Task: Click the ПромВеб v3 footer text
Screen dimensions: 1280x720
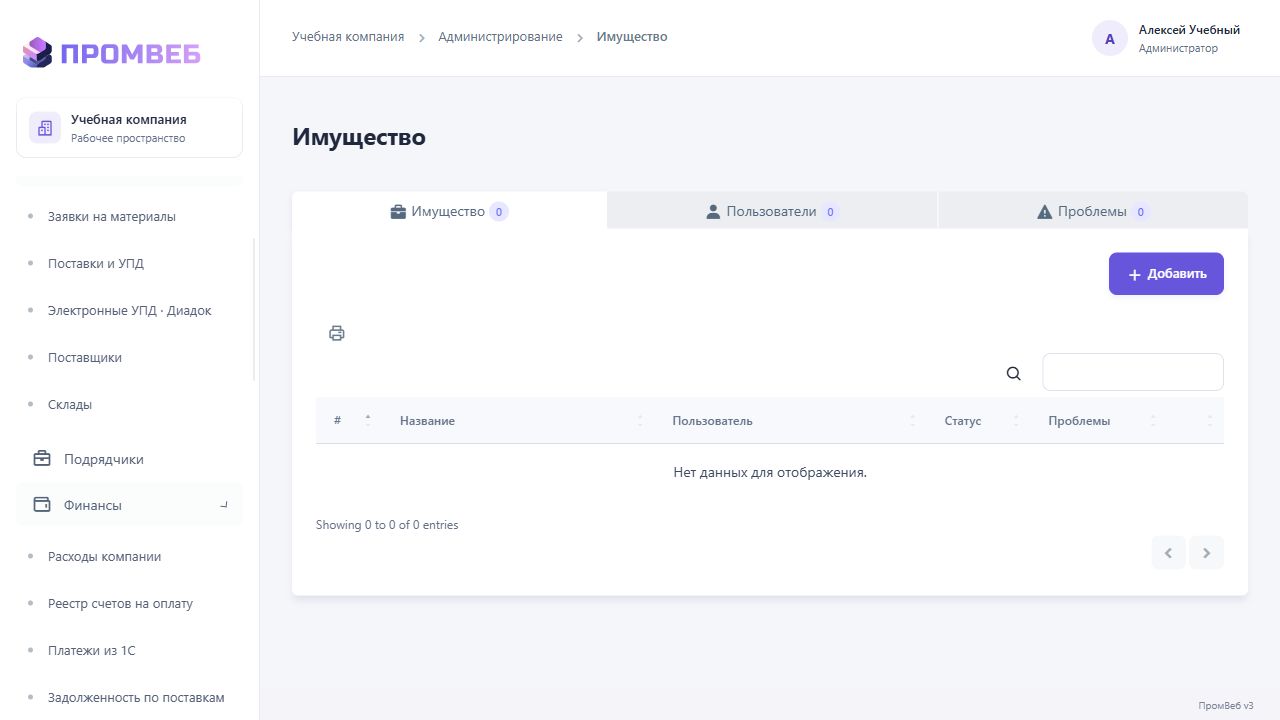Action: 1226,705
